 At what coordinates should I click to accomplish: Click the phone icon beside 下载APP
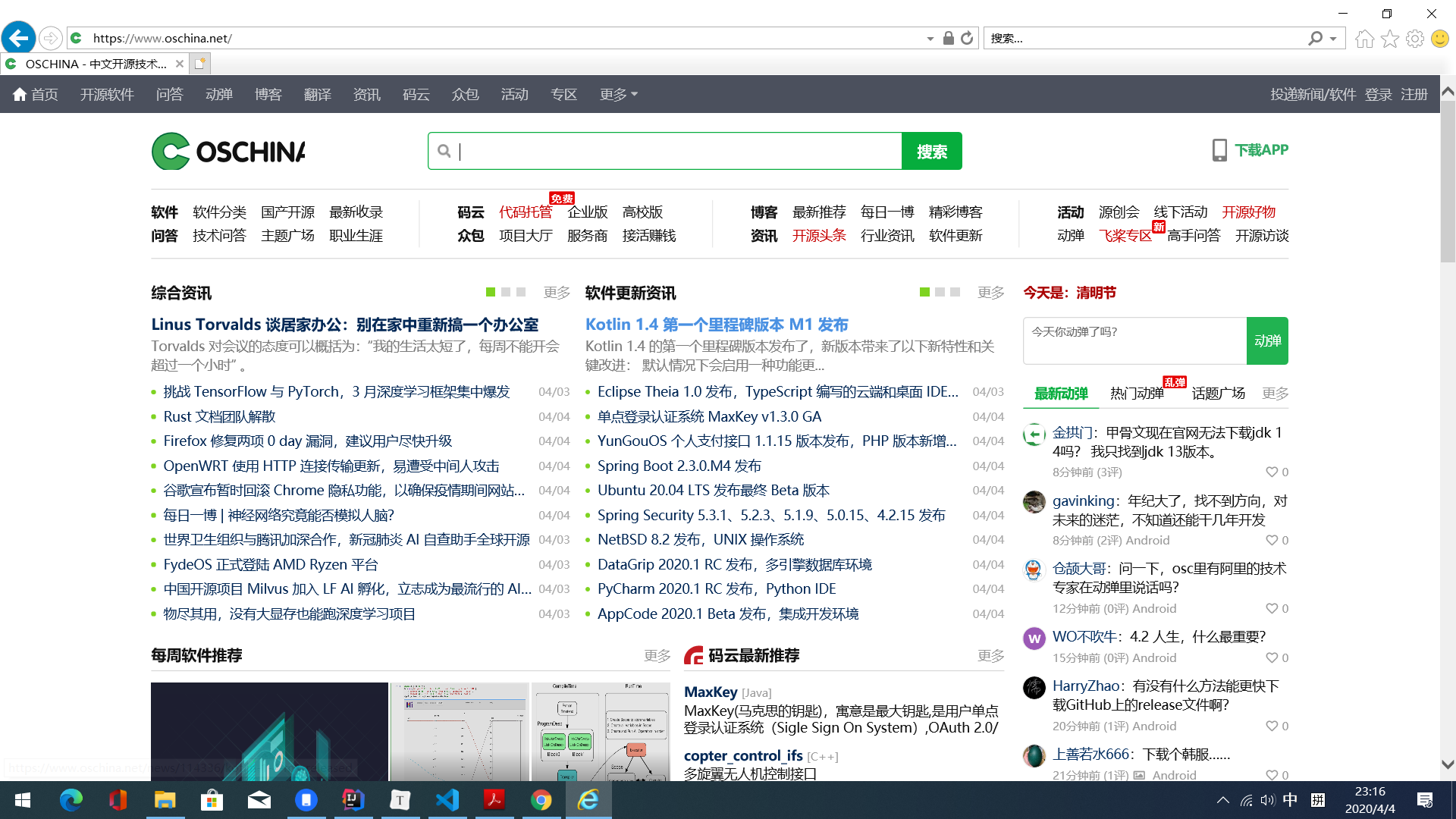[x=1219, y=150]
